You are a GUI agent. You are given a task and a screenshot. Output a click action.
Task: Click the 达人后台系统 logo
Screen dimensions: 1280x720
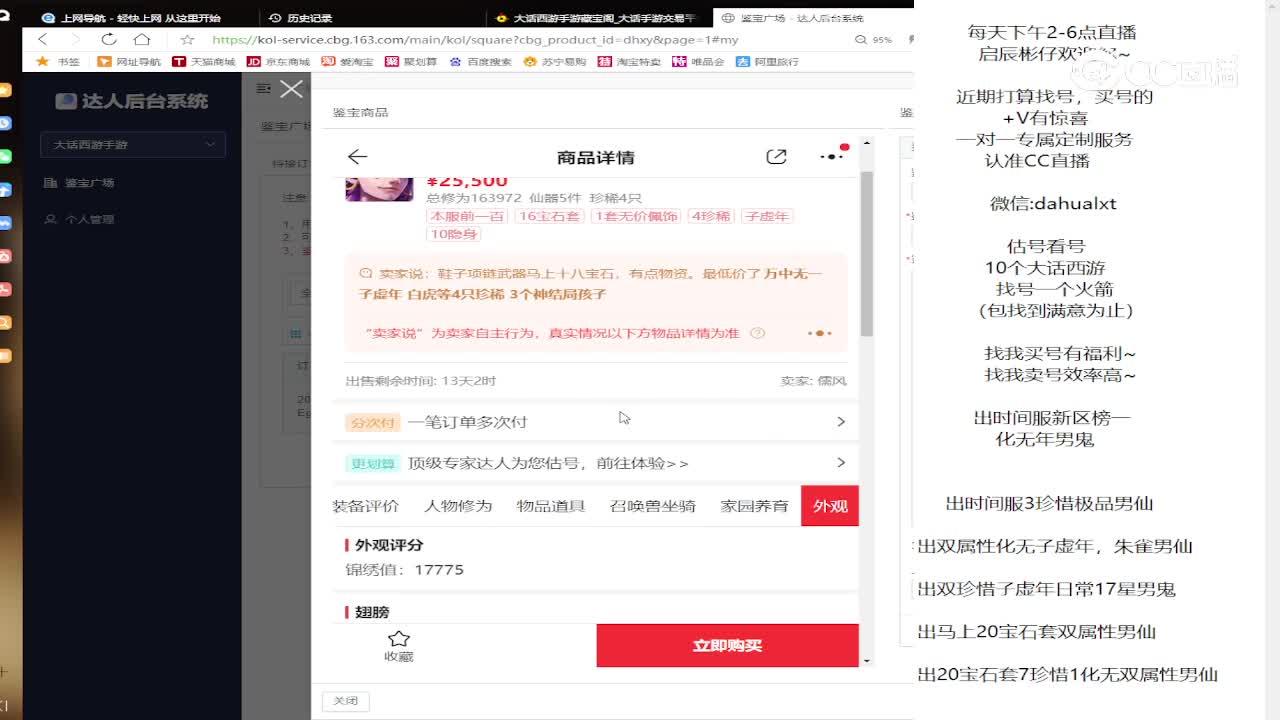131,100
